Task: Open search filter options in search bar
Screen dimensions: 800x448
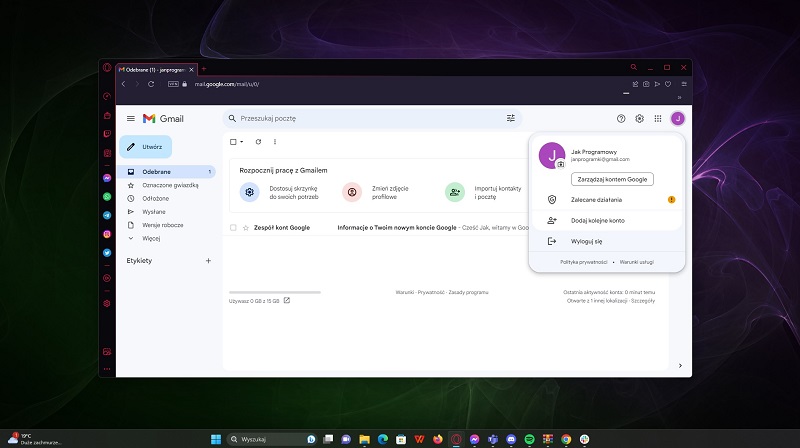Action: click(x=511, y=118)
